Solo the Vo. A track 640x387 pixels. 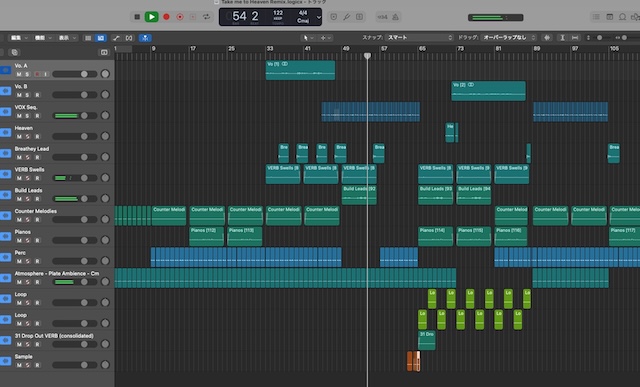click(x=27, y=74)
